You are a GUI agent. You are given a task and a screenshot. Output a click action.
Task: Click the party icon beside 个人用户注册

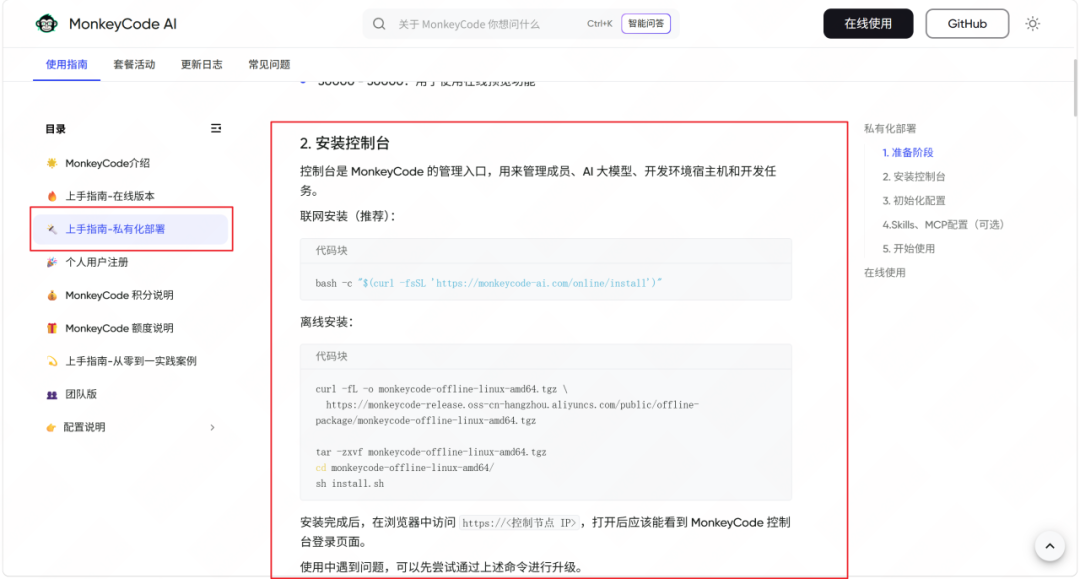click(x=52, y=262)
